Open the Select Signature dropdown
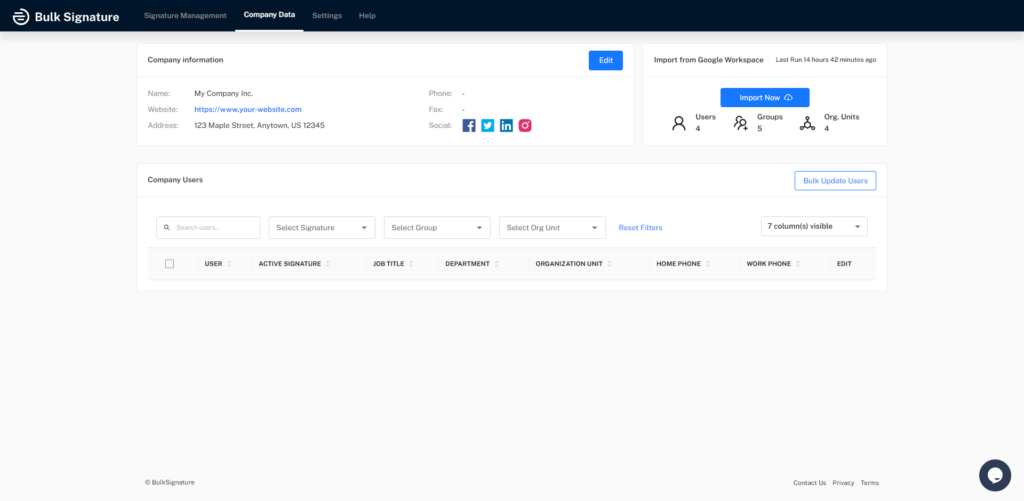Viewport: 1024px width, 501px height. (322, 227)
